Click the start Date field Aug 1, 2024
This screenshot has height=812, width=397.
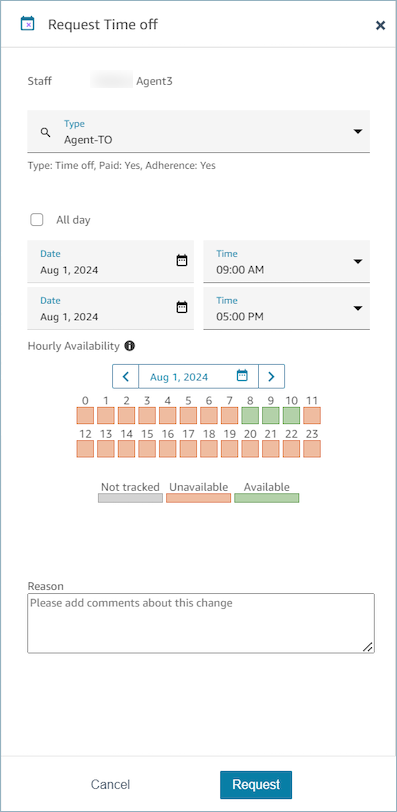point(110,262)
